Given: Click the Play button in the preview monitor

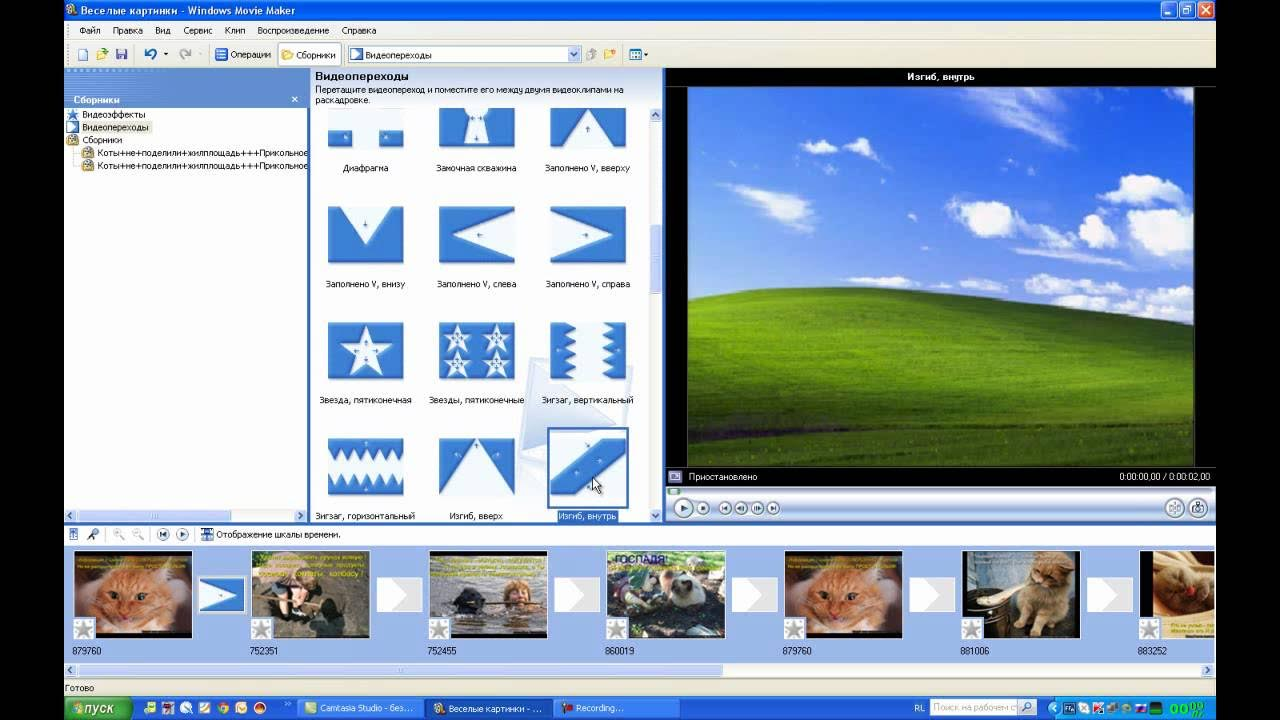Looking at the screenshot, I should [683, 508].
